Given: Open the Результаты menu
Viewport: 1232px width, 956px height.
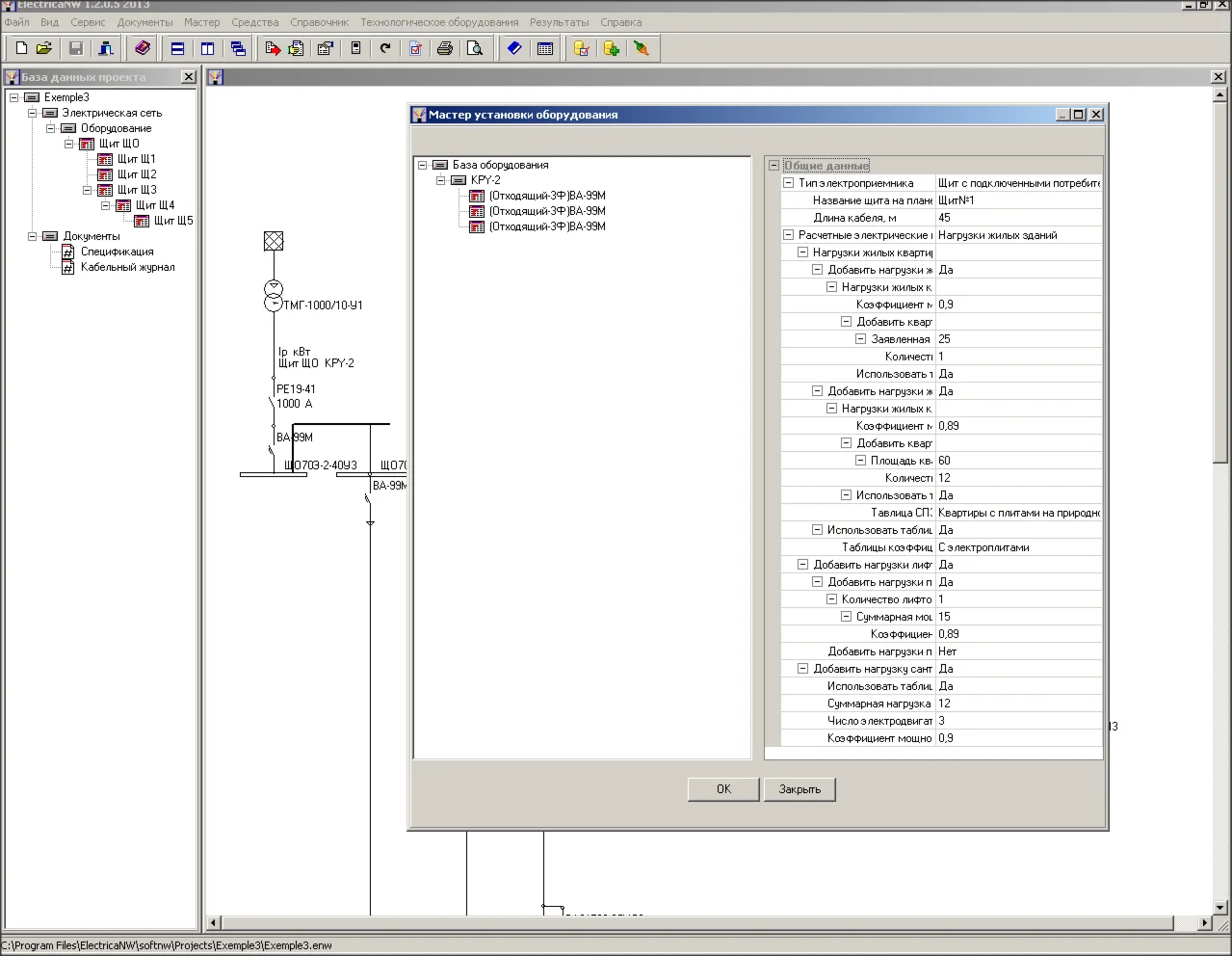Looking at the screenshot, I should pyautogui.click(x=559, y=22).
